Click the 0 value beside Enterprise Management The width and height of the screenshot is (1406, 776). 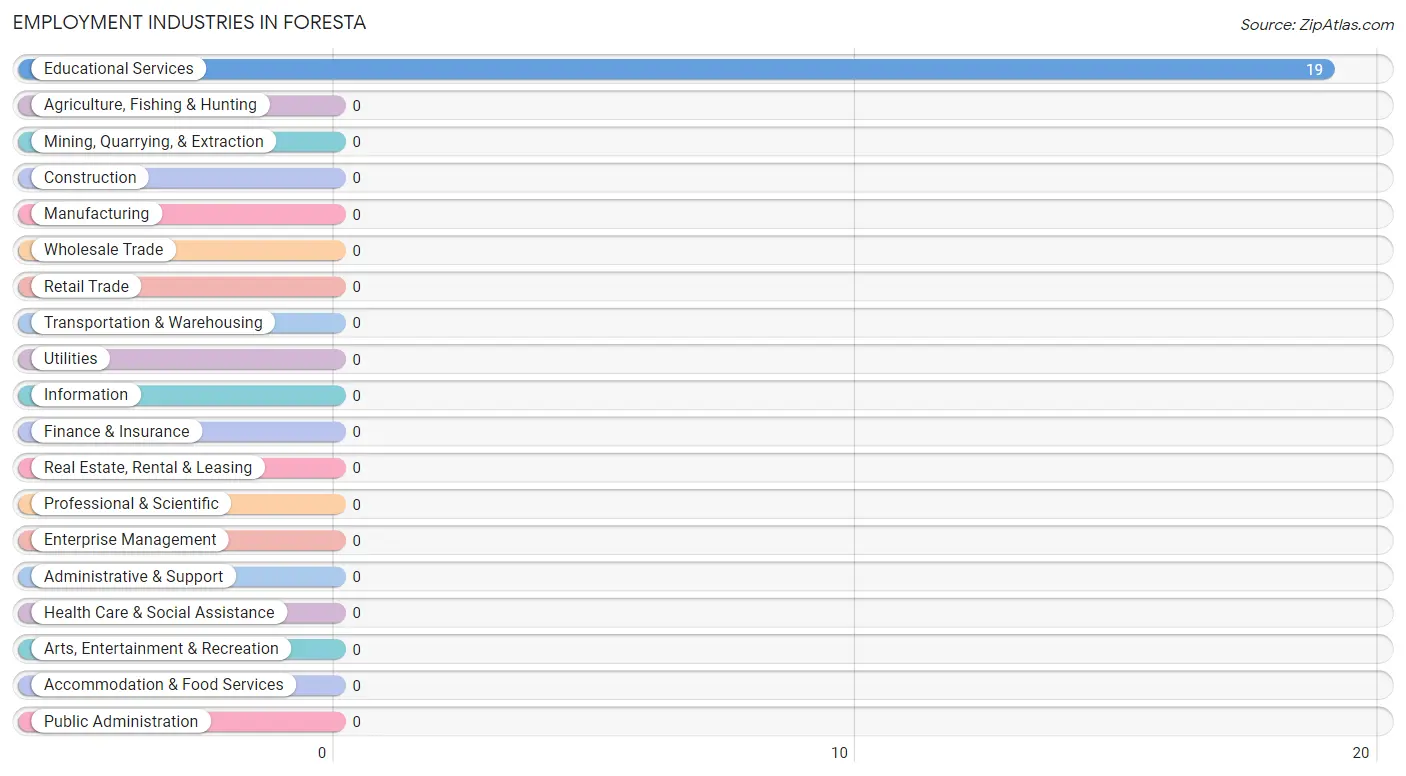(x=356, y=541)
